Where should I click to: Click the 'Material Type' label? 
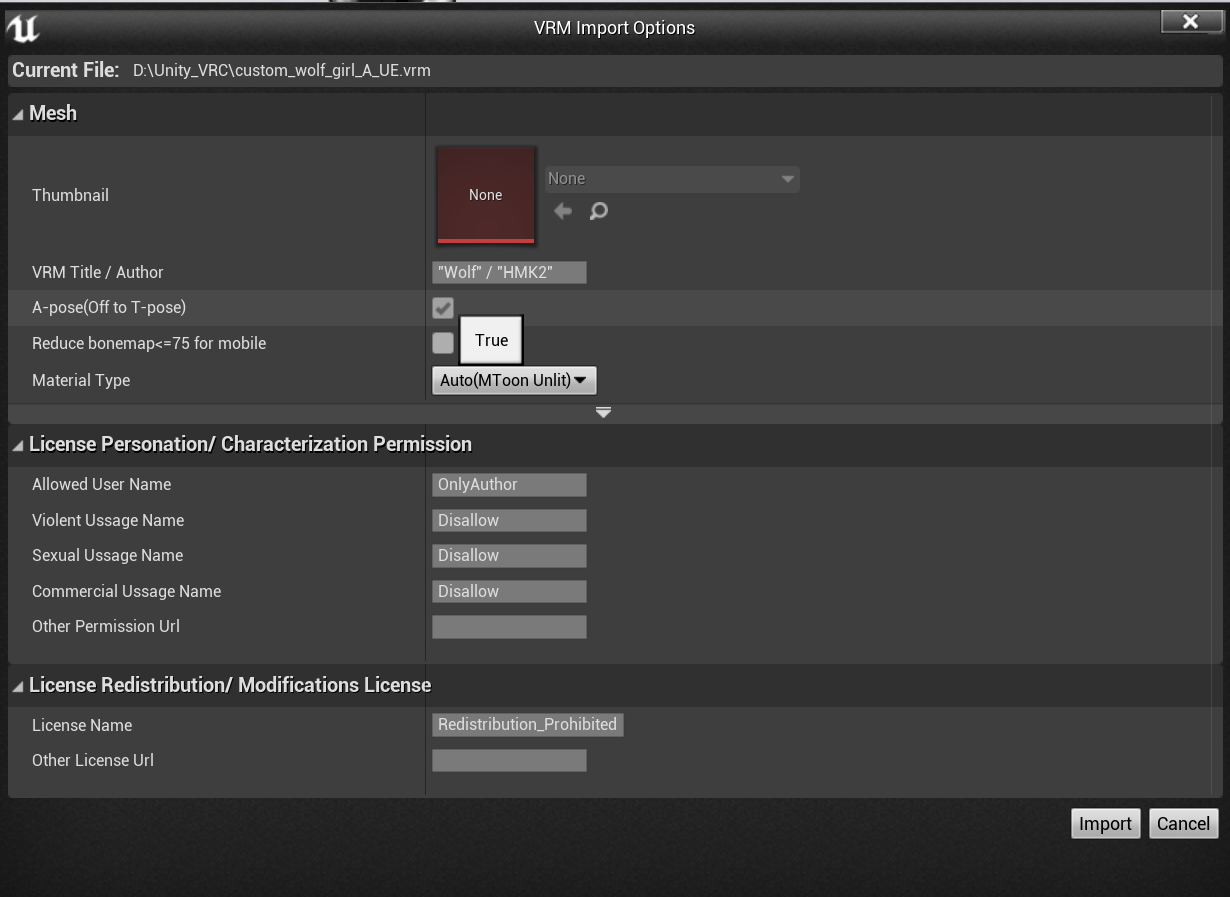pos(81,380)
